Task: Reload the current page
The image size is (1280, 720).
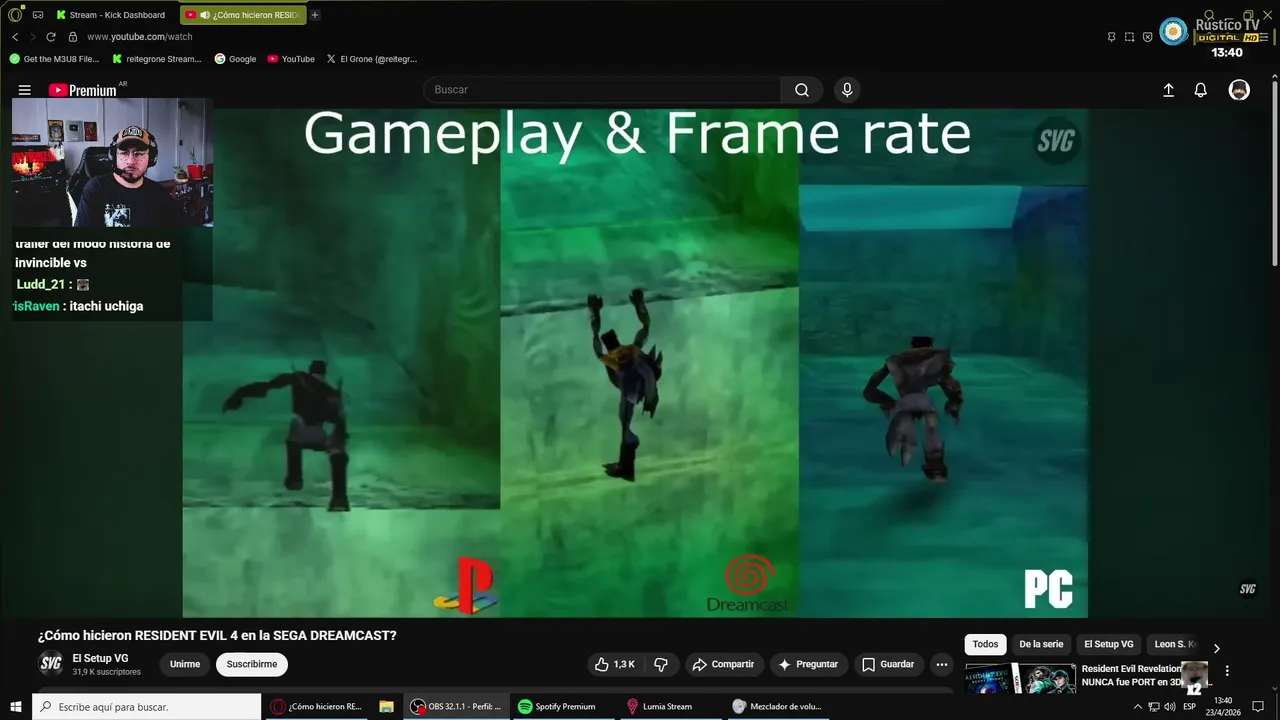Action: (x=51, y=37)
